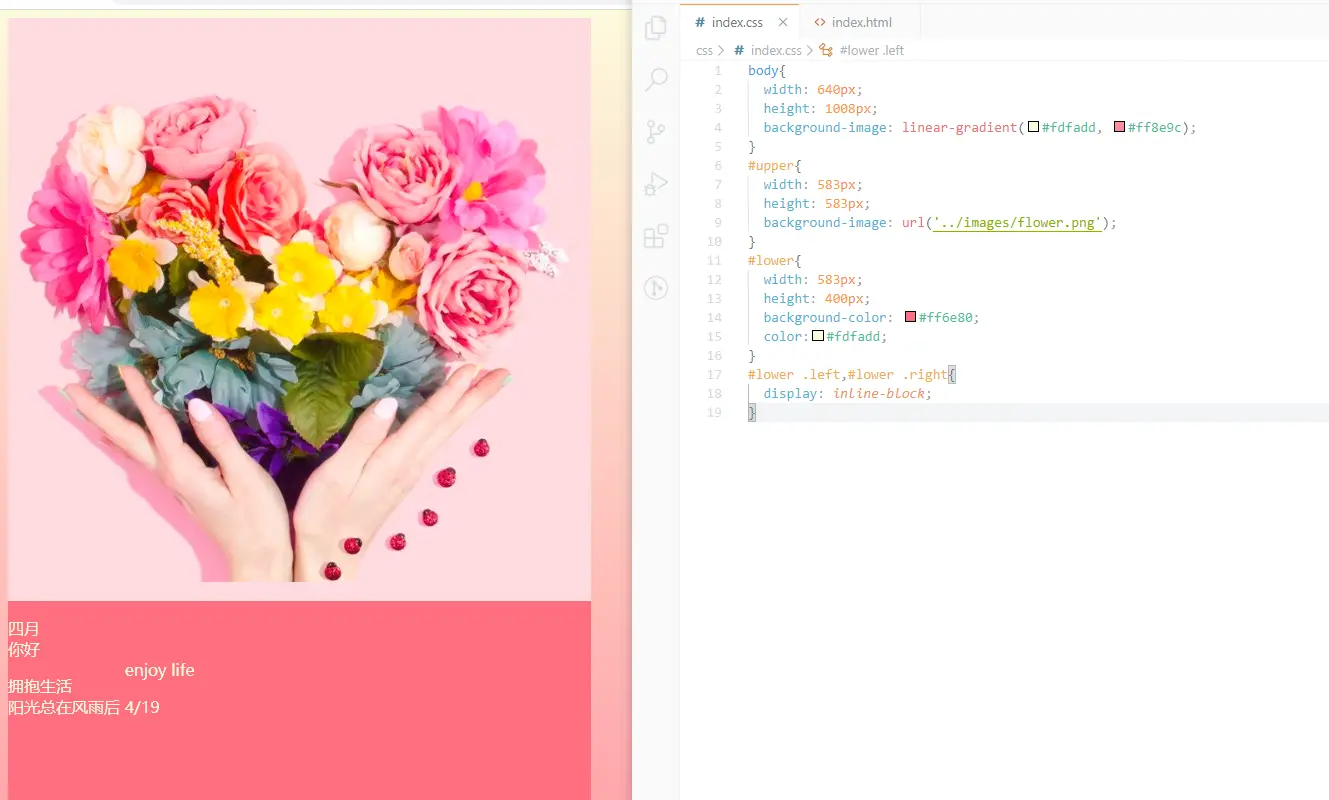This screenshot has width=1329, height=800.
Task: Close the index.css tab
Action: (x=783, y=22)
